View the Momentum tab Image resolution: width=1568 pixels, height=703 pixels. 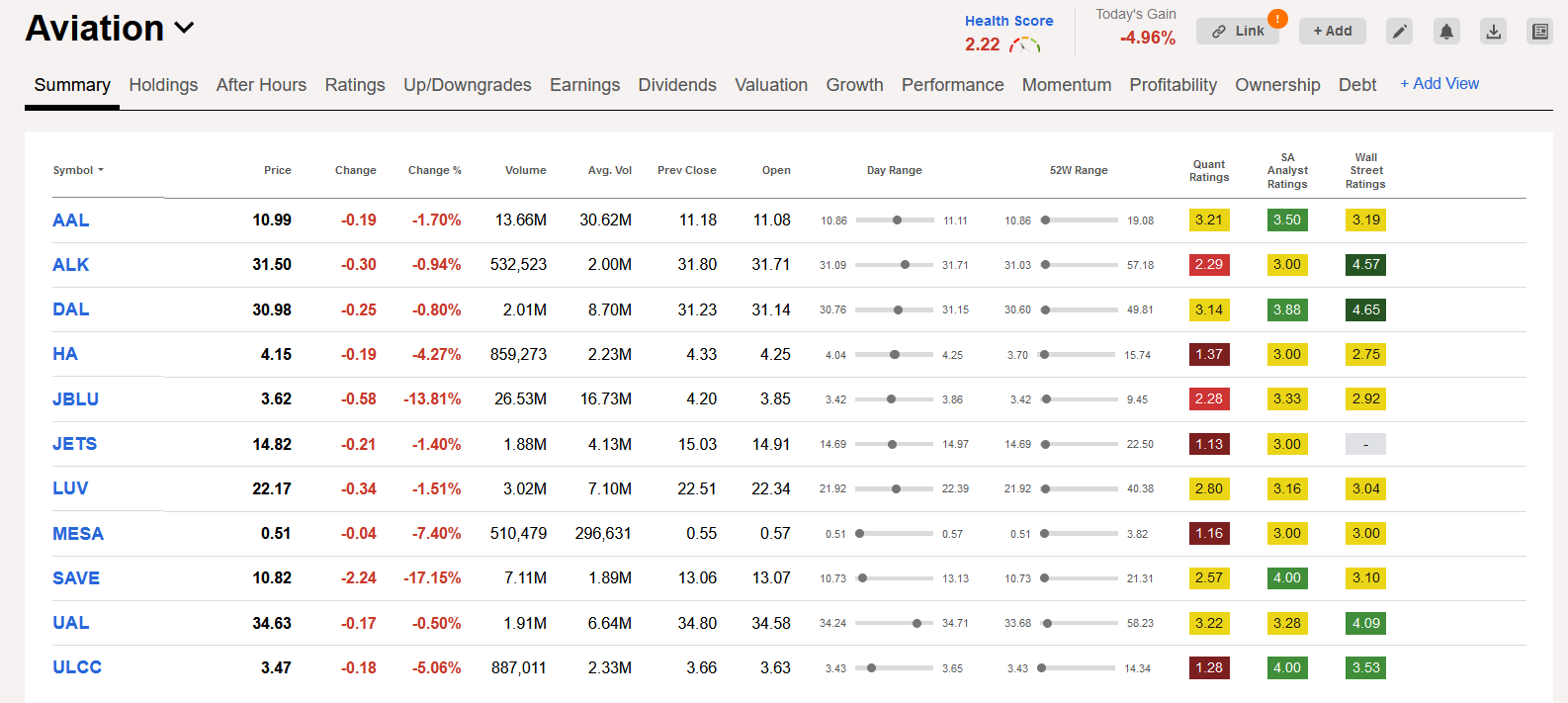(1067, 85)
